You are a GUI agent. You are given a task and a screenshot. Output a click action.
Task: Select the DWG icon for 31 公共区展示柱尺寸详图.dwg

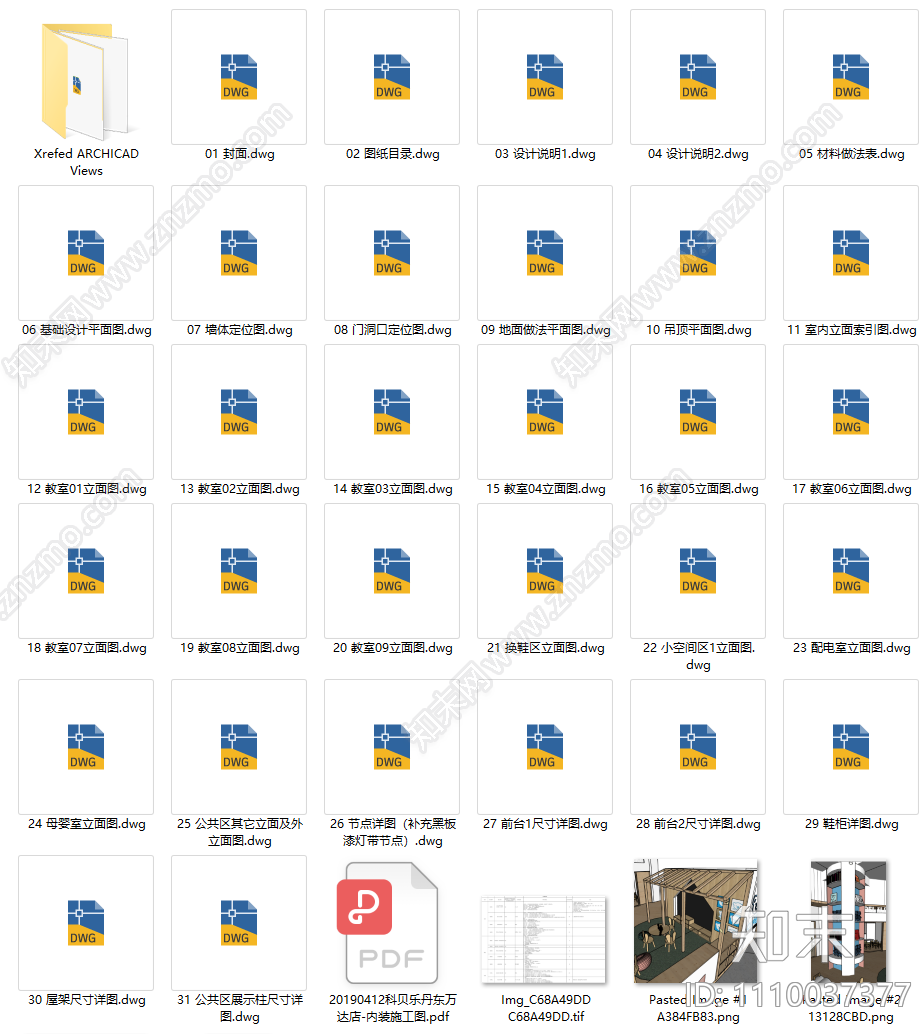coord(239,923)
